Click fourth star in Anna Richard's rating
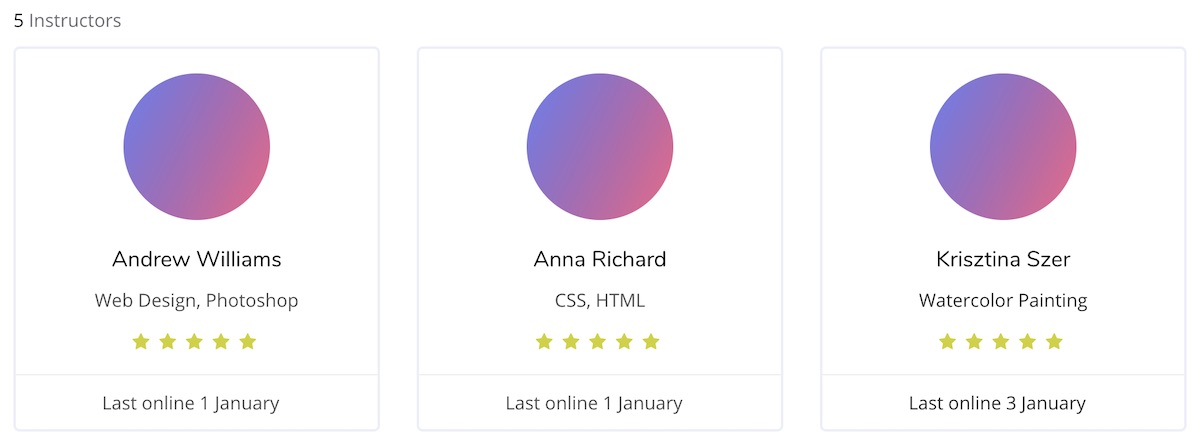The height and width of the screenshot is (445, 1200). (x=624, y=342)
